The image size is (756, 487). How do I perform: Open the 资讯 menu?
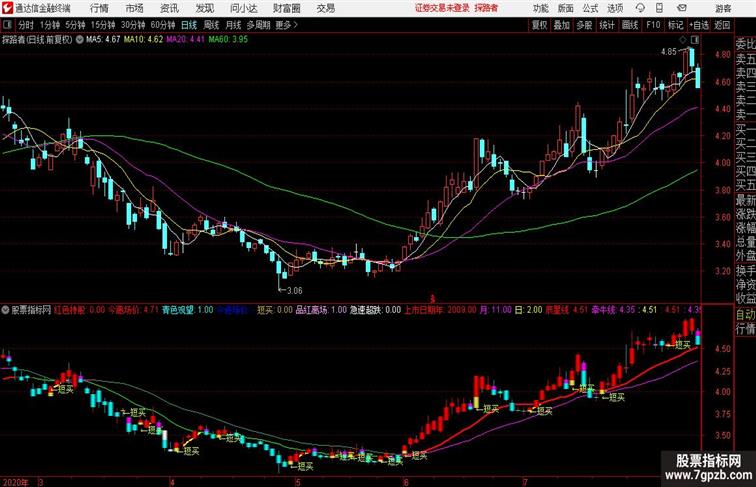pos(169,8)
